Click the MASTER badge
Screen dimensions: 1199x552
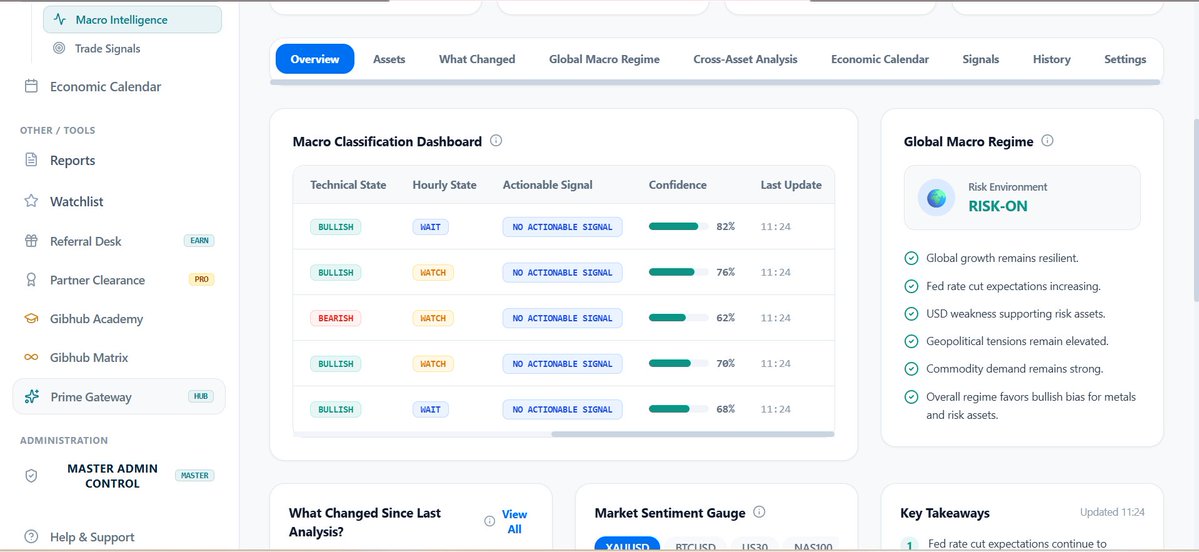point(195,476)
